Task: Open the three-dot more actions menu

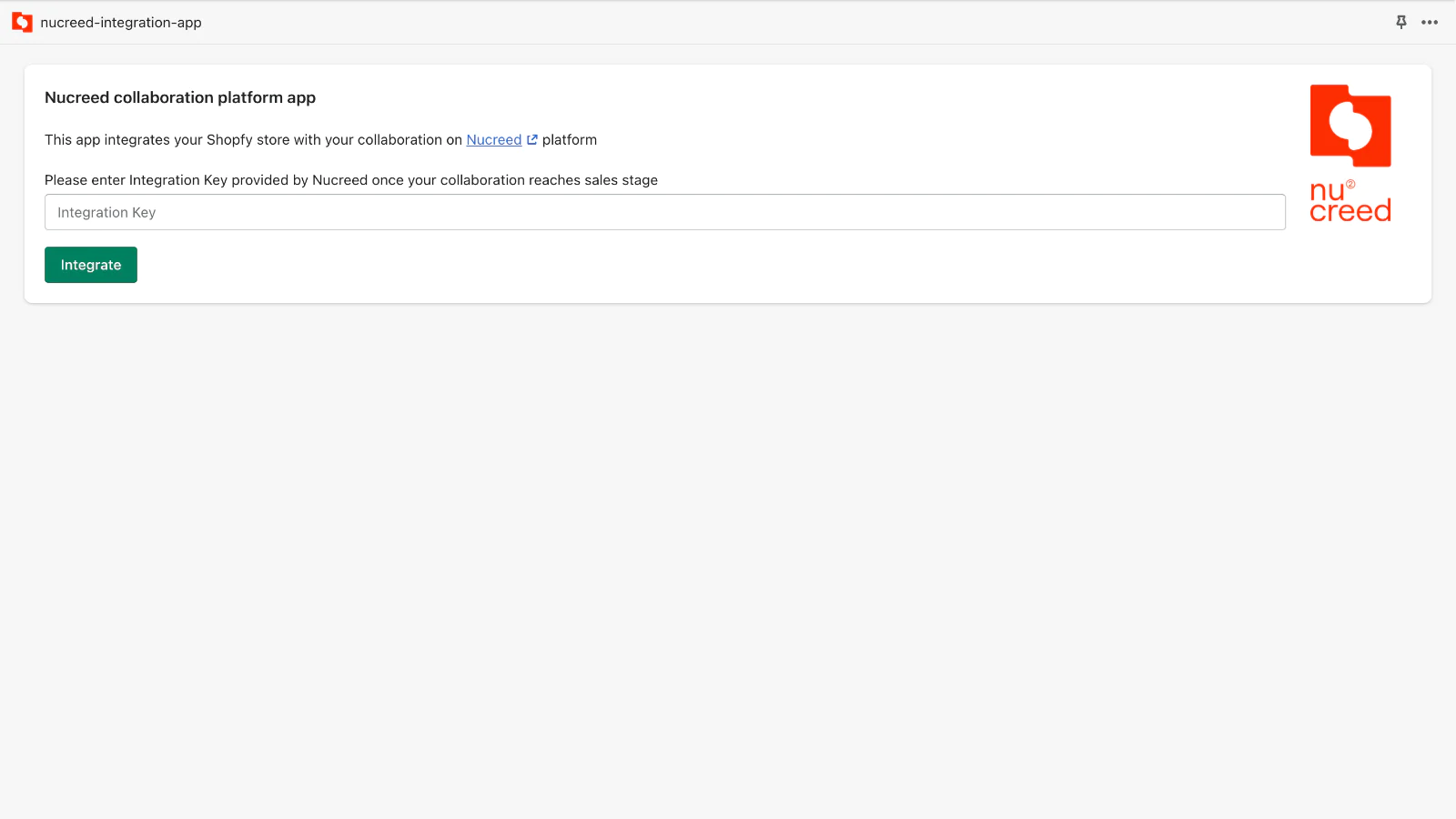Action: tap(1430, 22)
